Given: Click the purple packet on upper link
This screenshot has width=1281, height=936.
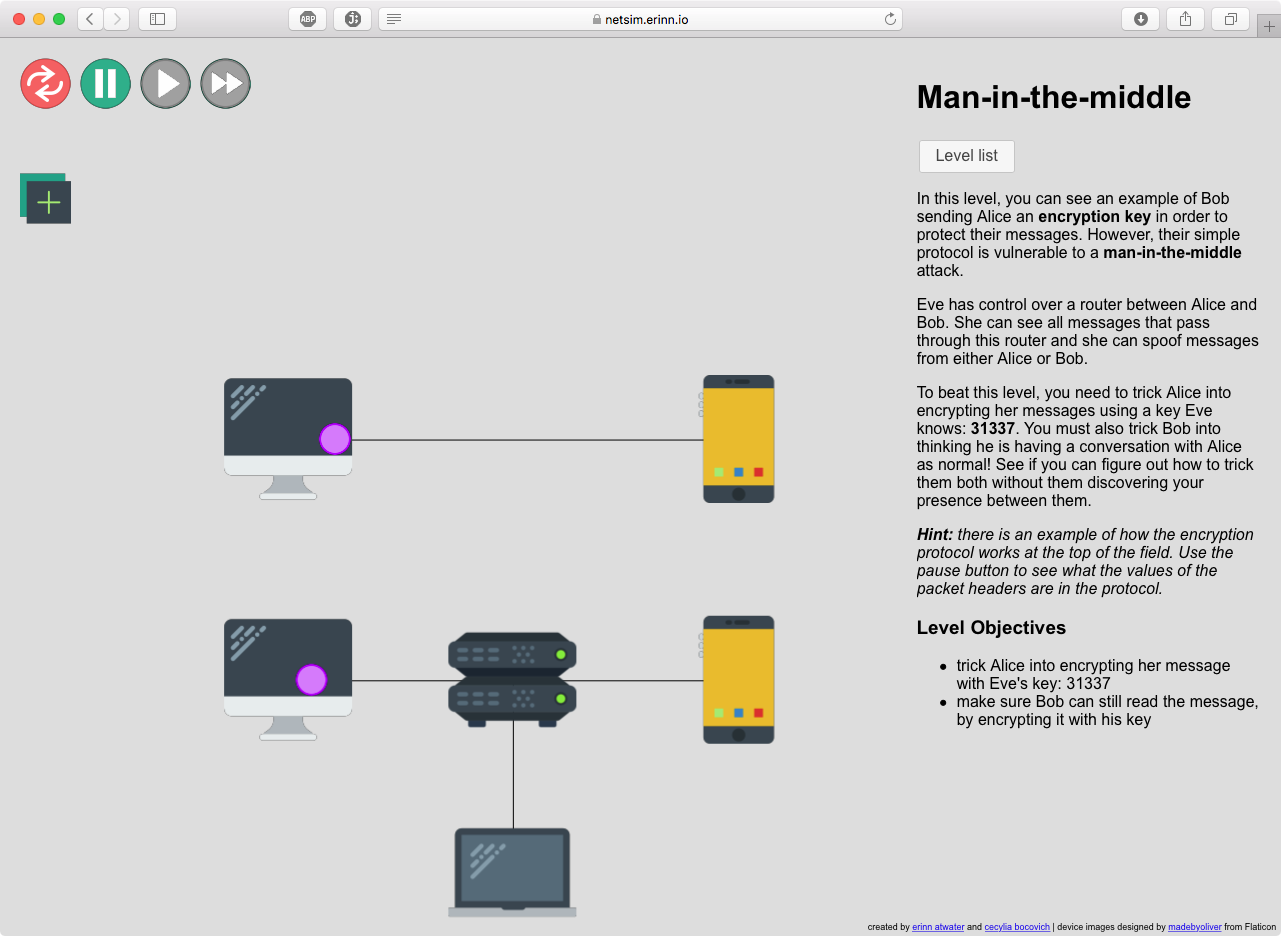Looking at the screenshot, I should [x=335, y=439].
